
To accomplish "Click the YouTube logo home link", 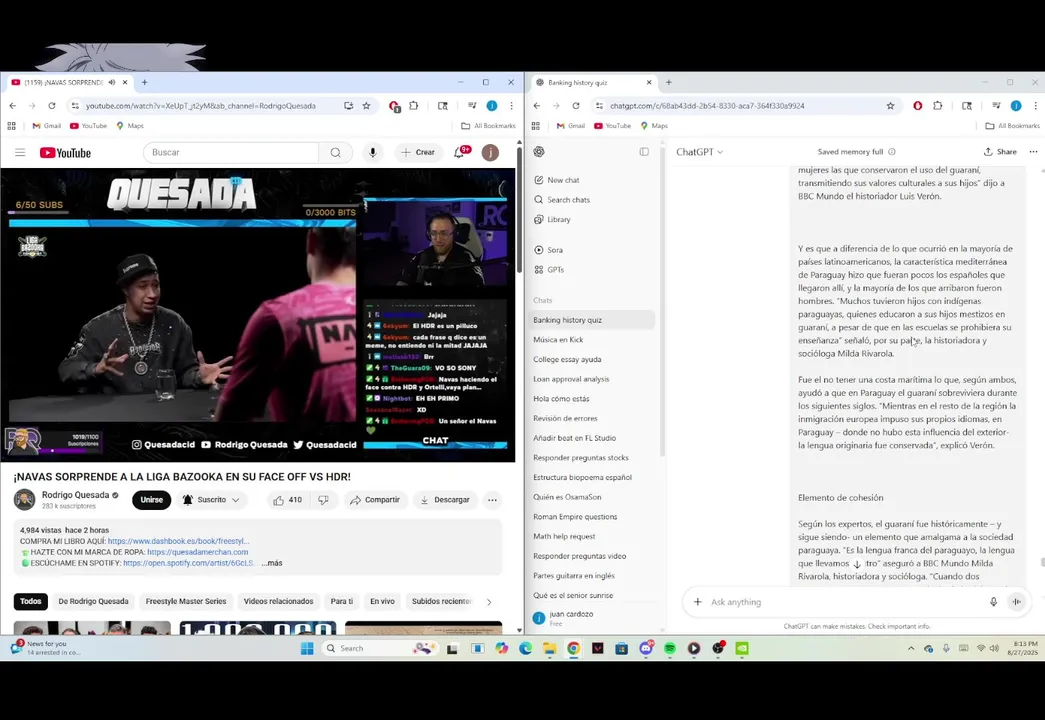I will click(x=65, y=153).
